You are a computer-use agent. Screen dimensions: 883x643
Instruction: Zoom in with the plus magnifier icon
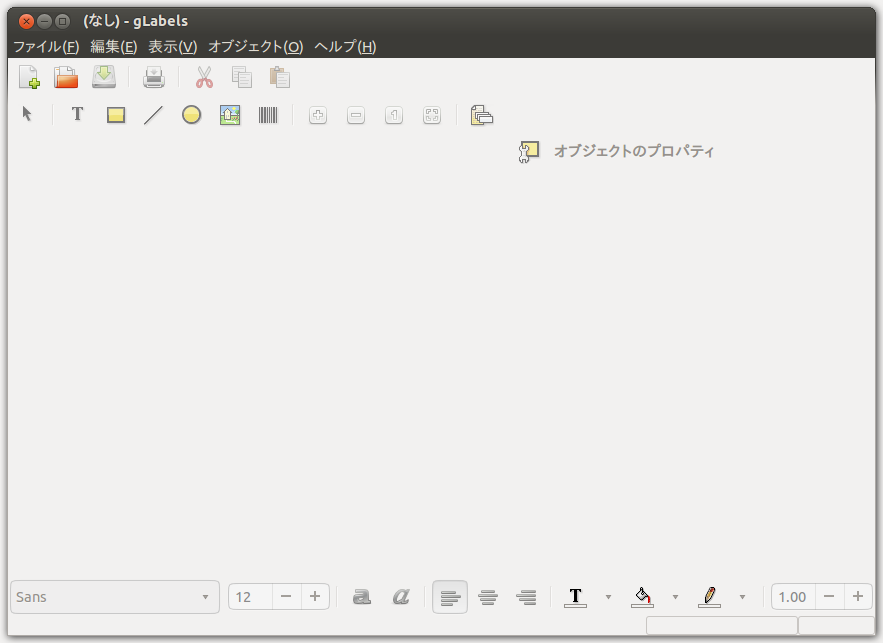click(318, 115)
